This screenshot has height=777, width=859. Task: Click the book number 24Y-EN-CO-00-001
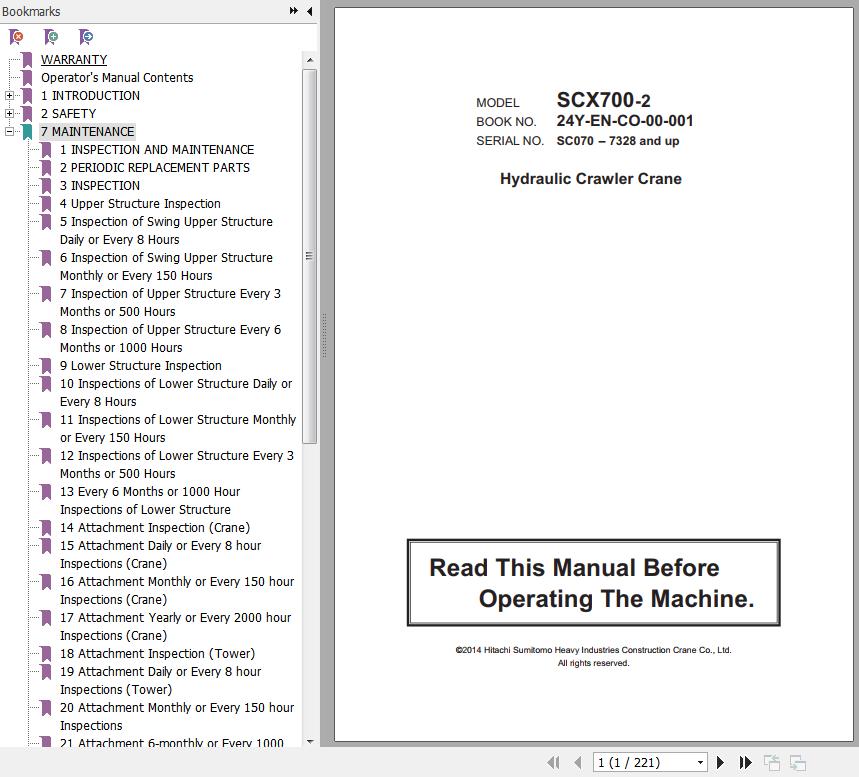pos(625,121)
